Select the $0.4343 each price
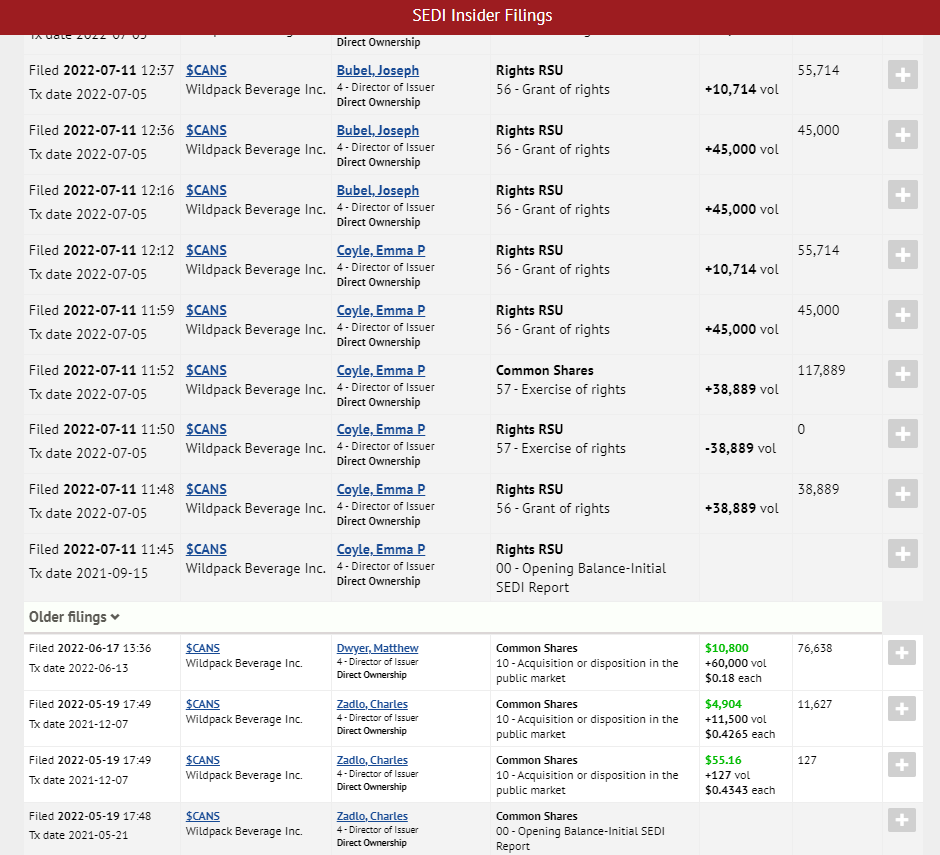940x855 pixels. point(740,790)
